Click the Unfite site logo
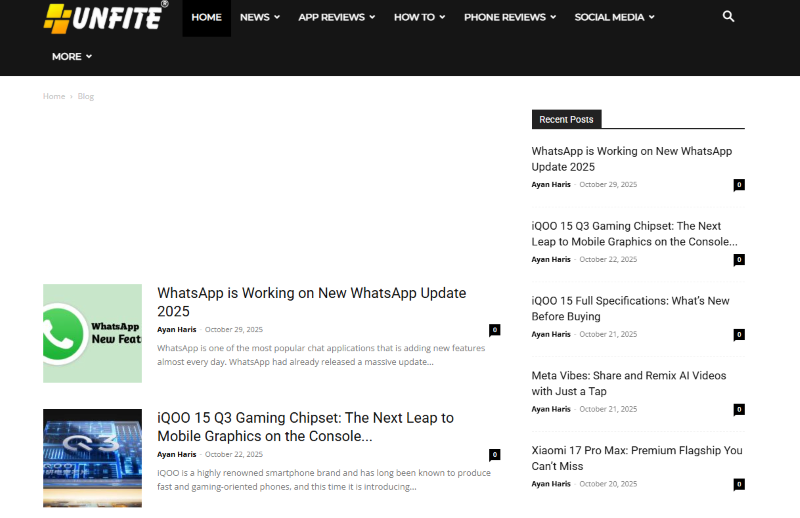Image resolution: width=800 pixels, height=518 pixels. (x=106, y=17)
